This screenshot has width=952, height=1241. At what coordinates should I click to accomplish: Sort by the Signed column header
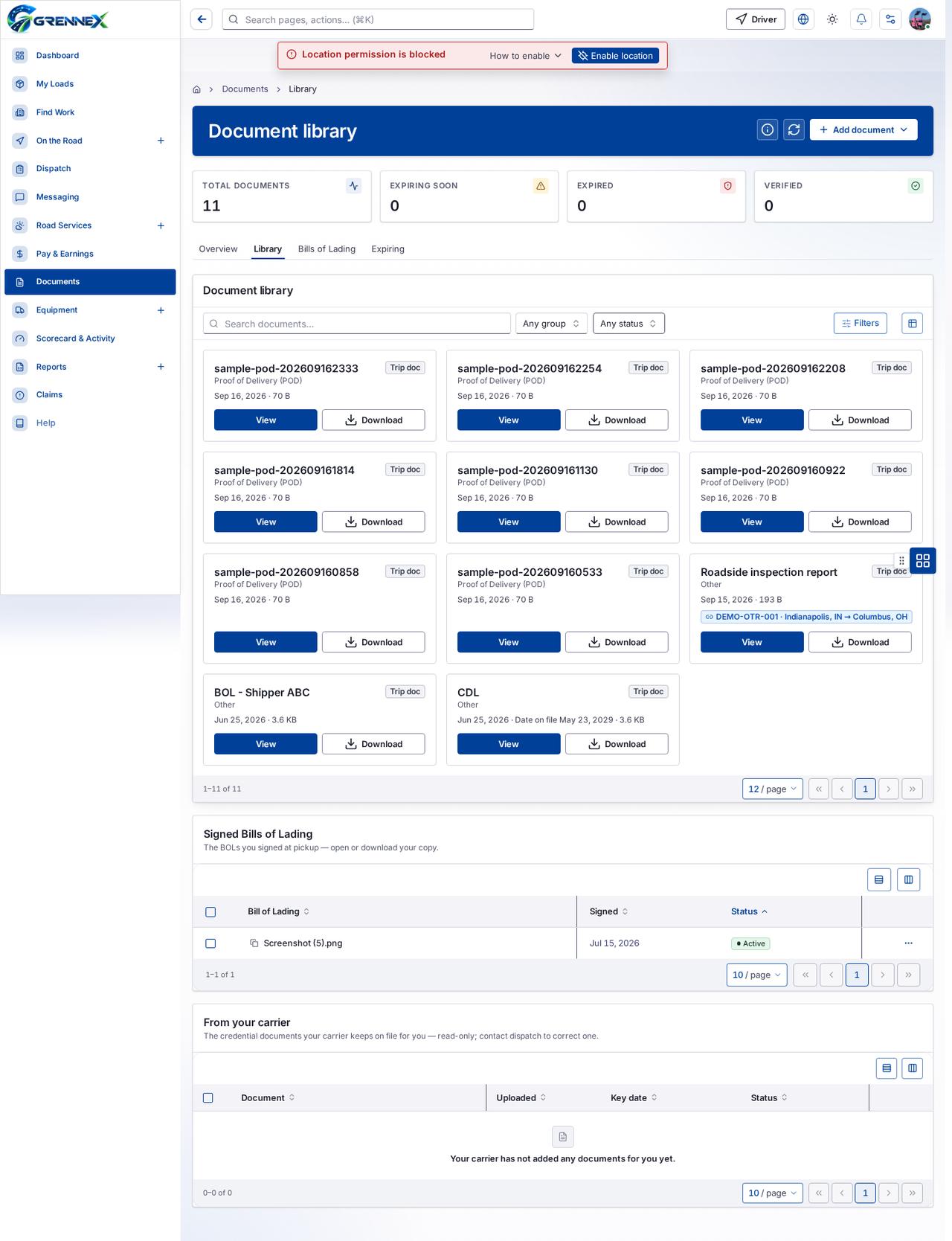coord(608,911)
